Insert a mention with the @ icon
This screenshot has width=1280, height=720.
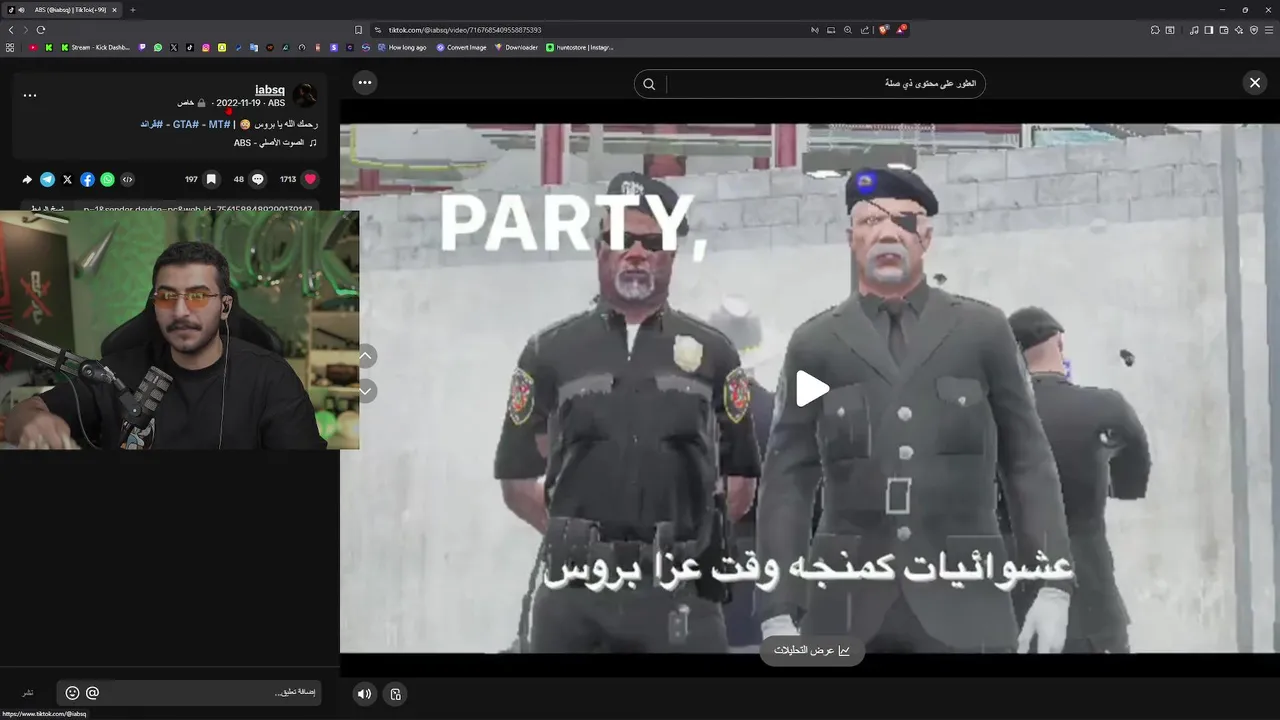coord(92,693)
